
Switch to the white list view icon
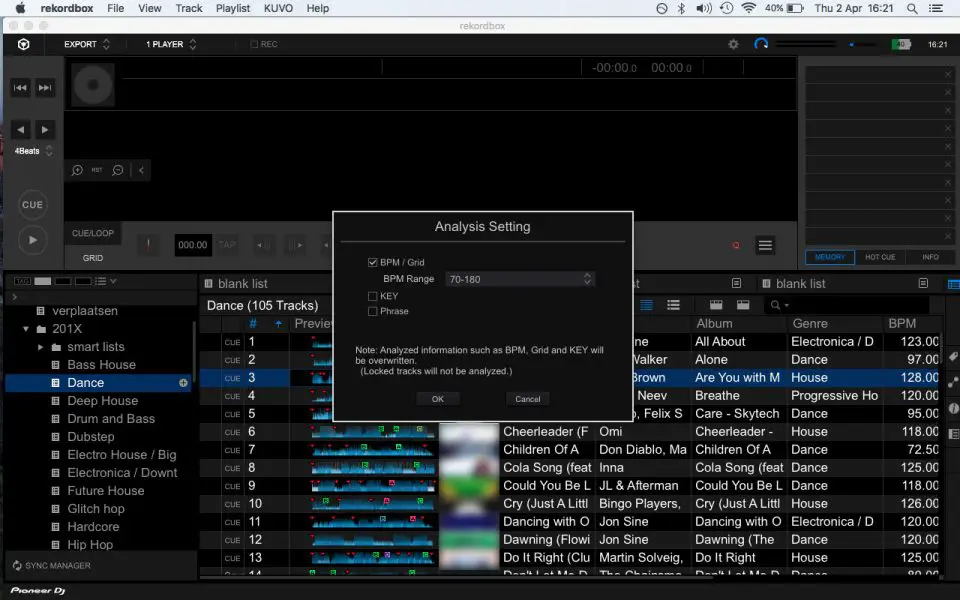pos(673,305)
